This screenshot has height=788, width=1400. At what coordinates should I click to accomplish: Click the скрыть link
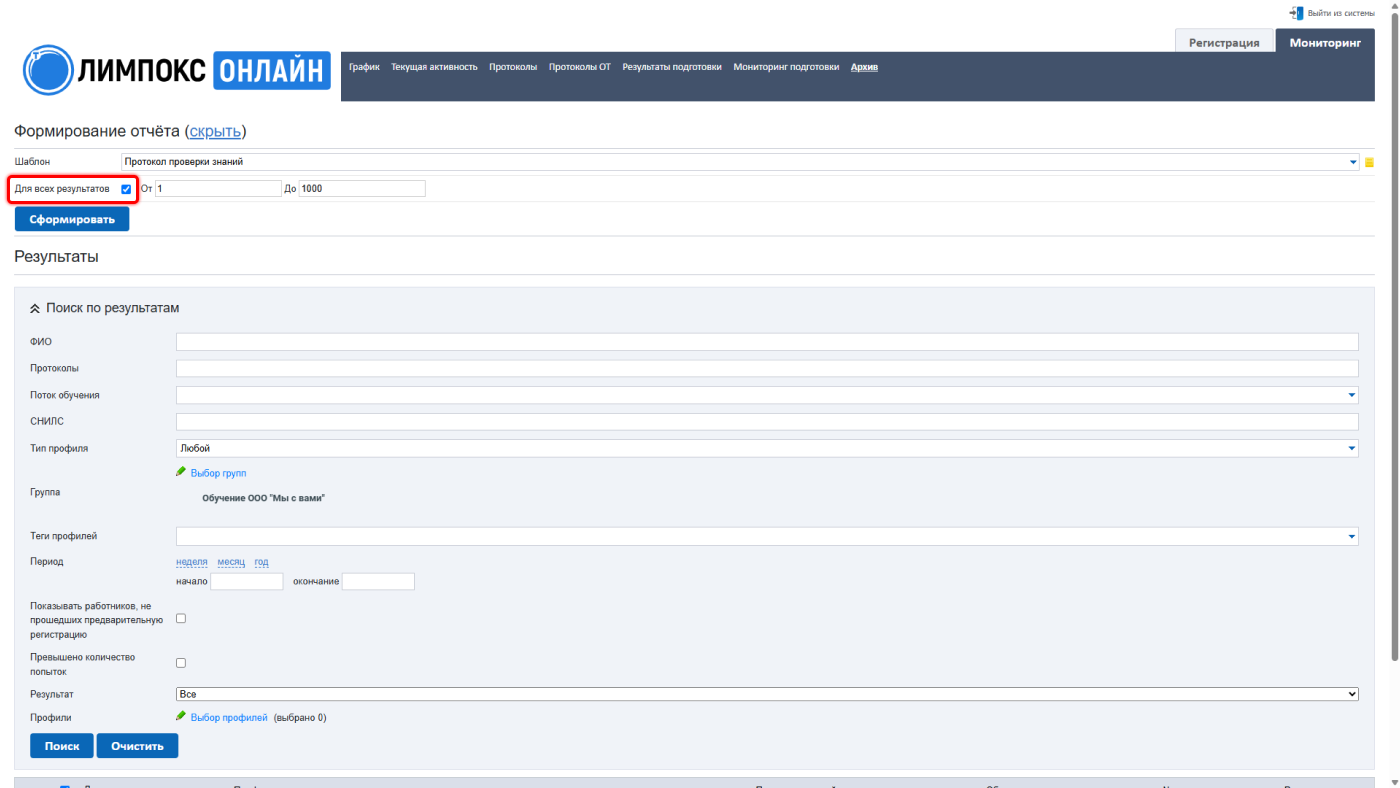(215, 132)
